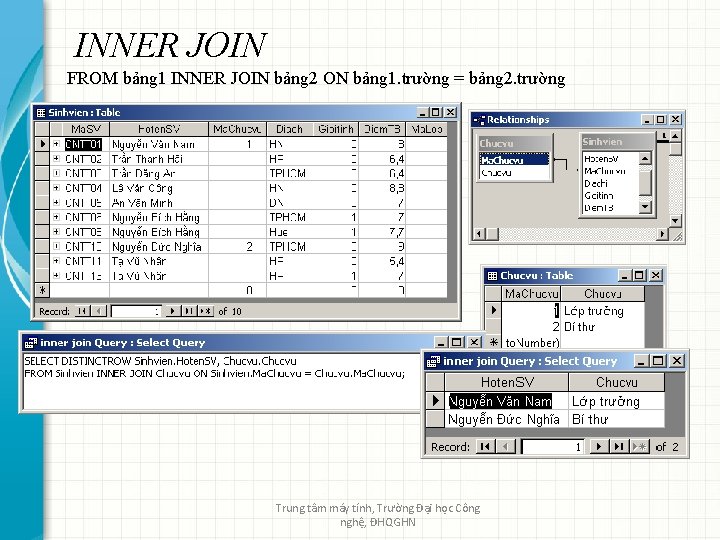720x540 pixels.
Task: Click Chucvu header in query result
Action: point(616,382)
